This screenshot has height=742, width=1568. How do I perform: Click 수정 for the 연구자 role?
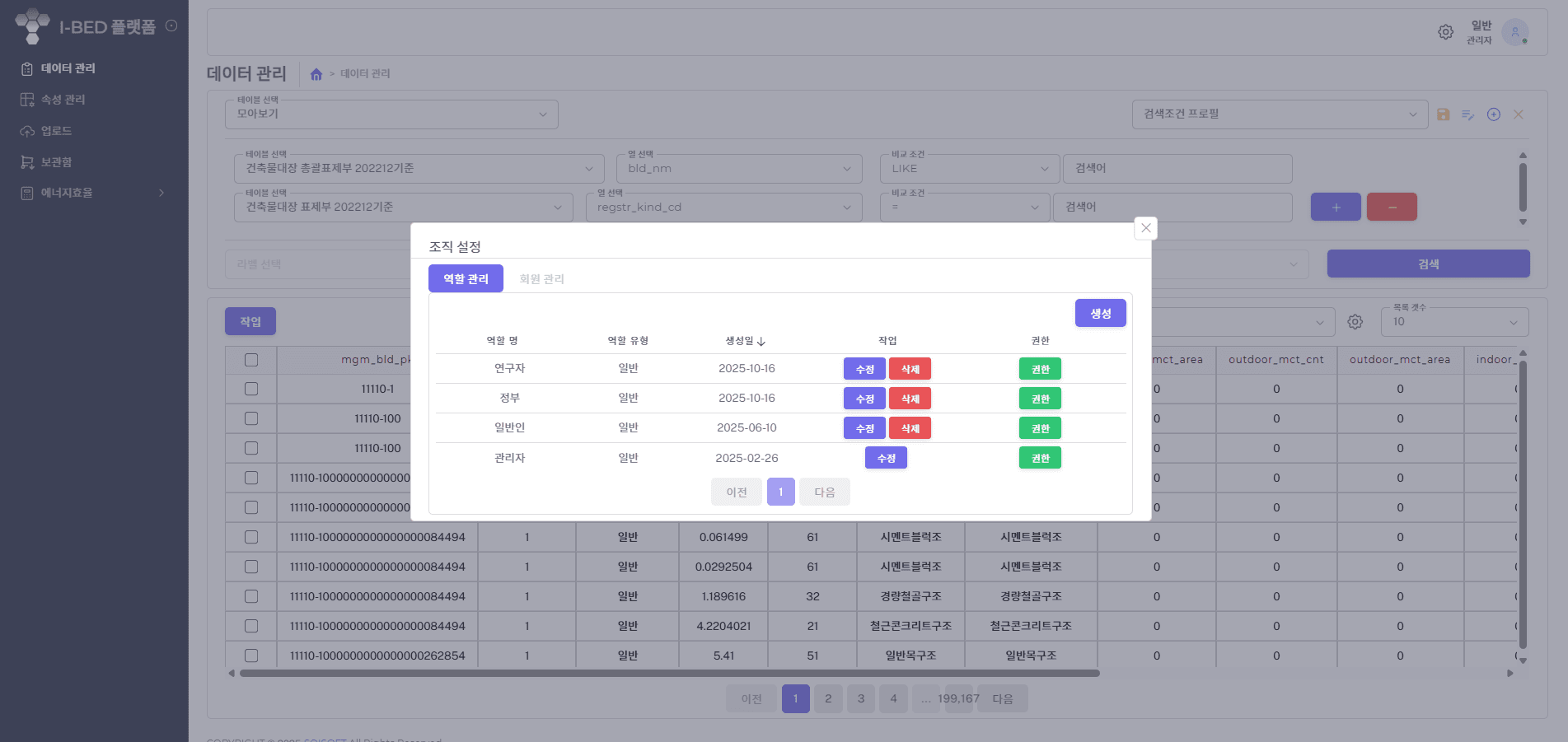click(864, 369)
